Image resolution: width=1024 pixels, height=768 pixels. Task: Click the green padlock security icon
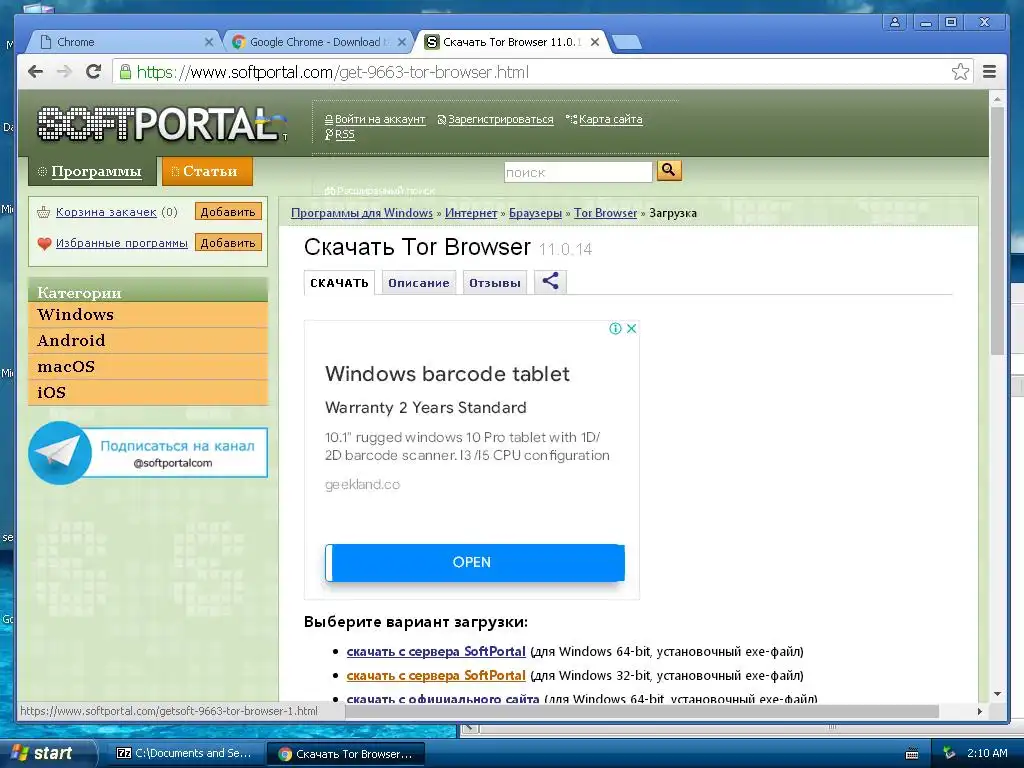coord(125,72)
